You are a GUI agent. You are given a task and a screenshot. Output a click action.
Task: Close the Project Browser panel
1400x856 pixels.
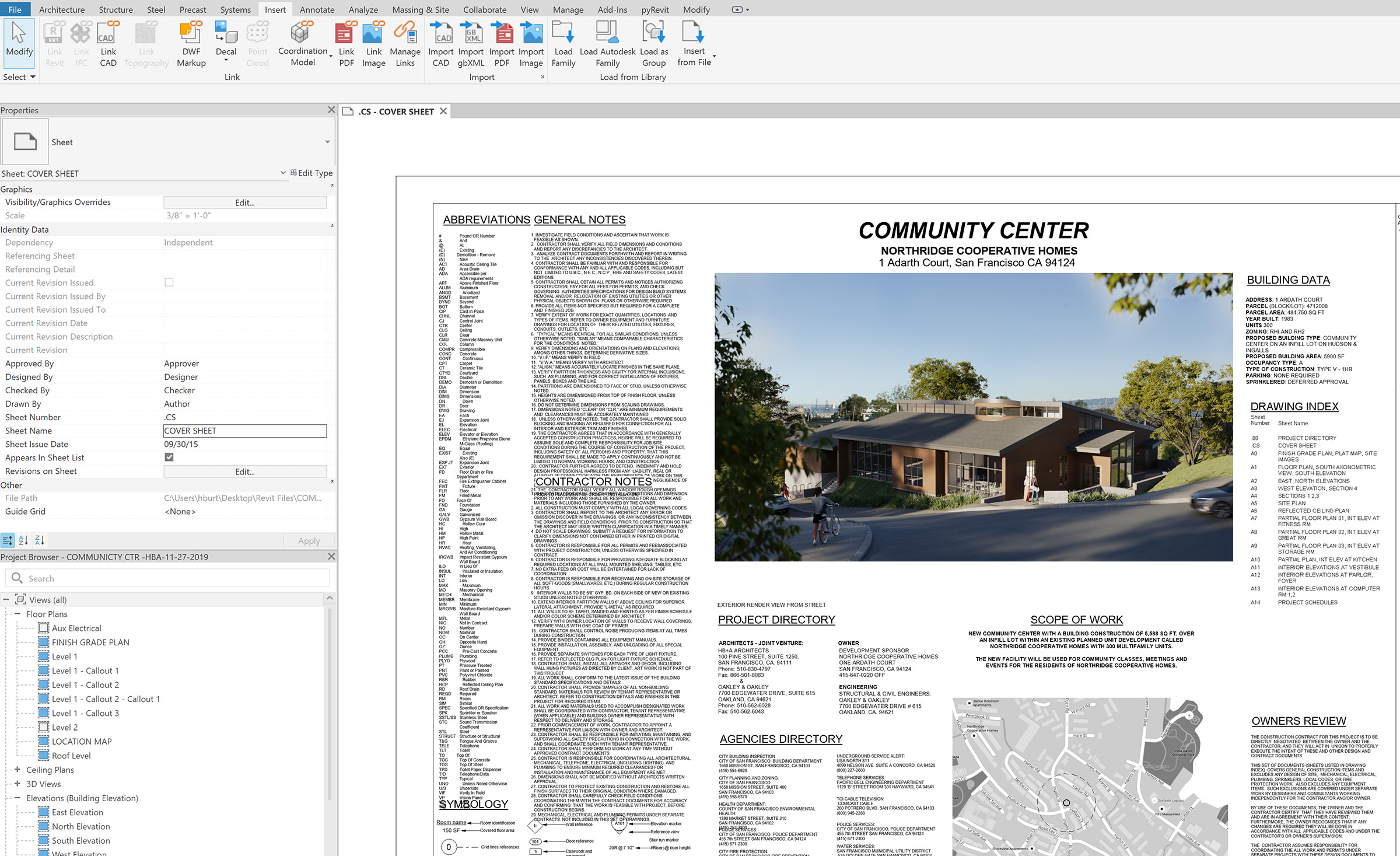pyautogui.click(x=331, y=557)
